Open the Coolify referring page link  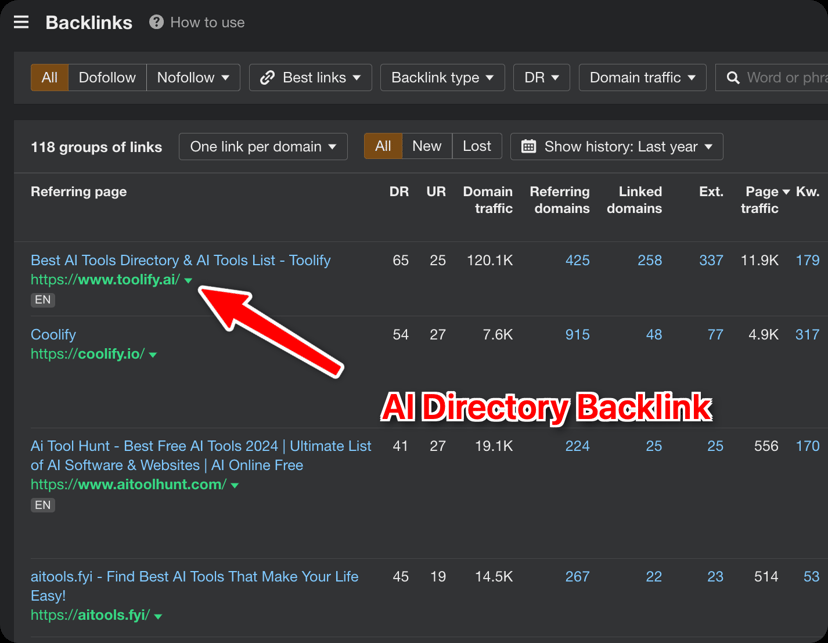[x=53, y=334]
